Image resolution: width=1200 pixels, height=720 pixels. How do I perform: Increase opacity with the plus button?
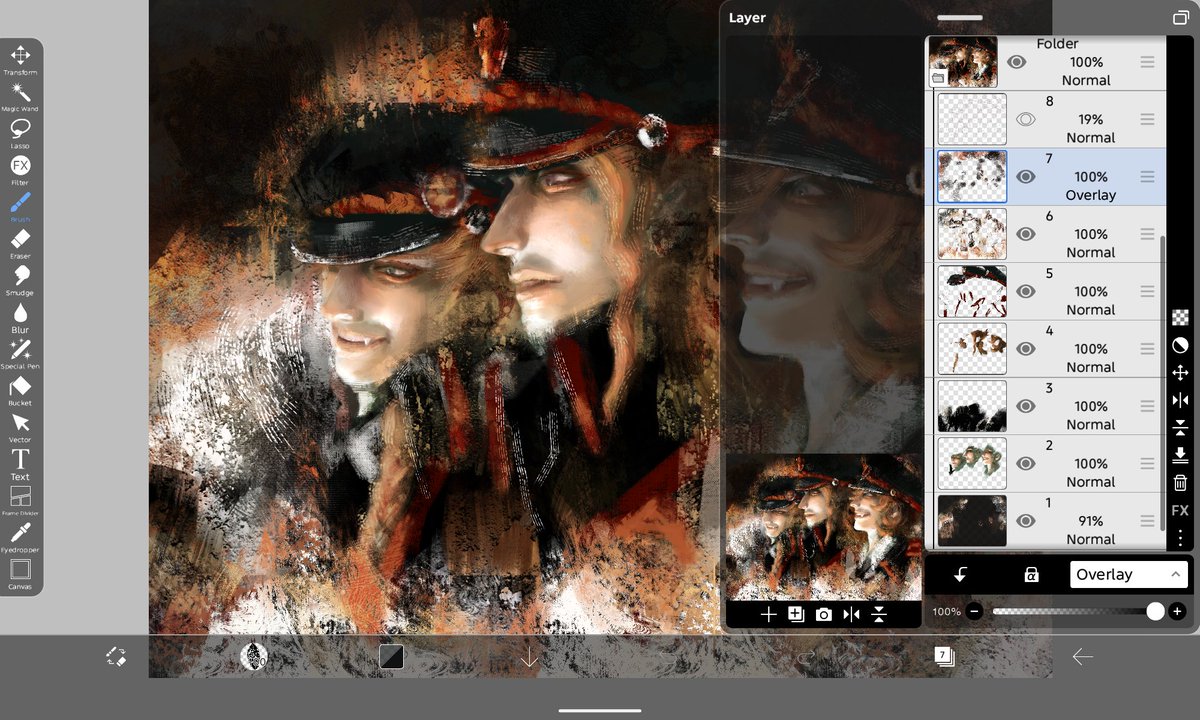1177,611
